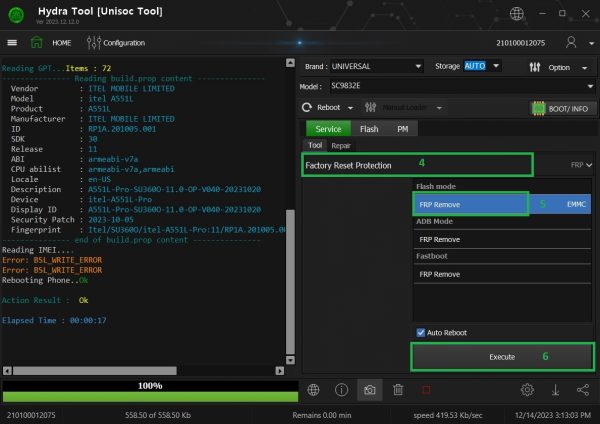Image resolution: width=600 pixels, height=424 pixels.
Task: Select Fastboot FRP Remove
Action: click(x=502, y=274)
